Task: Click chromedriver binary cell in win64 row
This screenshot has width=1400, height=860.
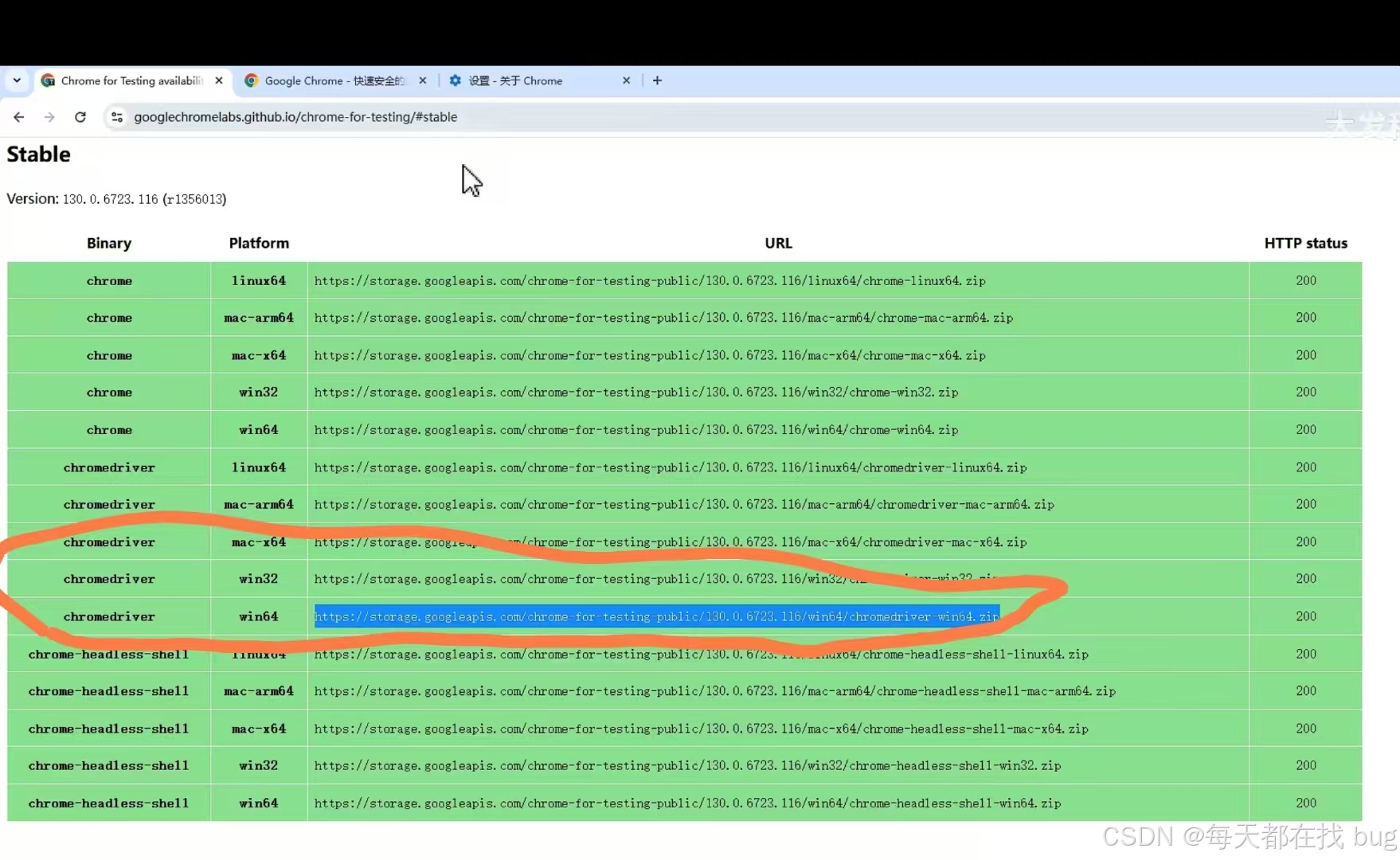Action: point(109,616)
